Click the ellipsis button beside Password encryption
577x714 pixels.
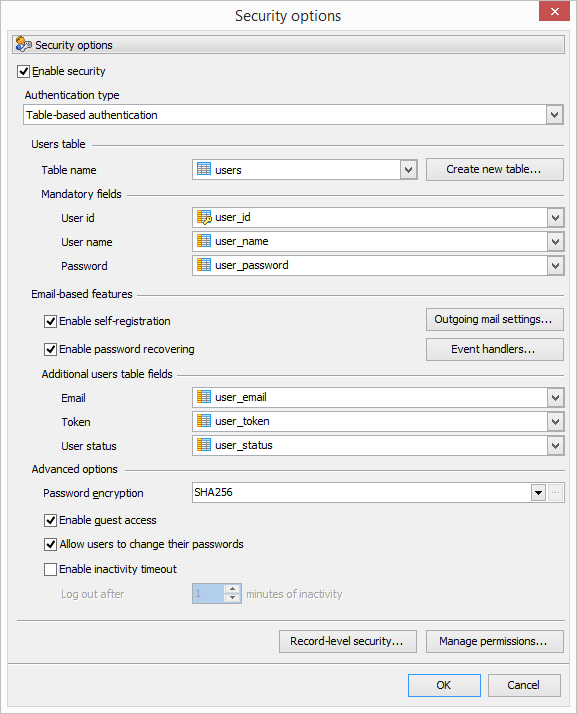[x=556, y=493]
